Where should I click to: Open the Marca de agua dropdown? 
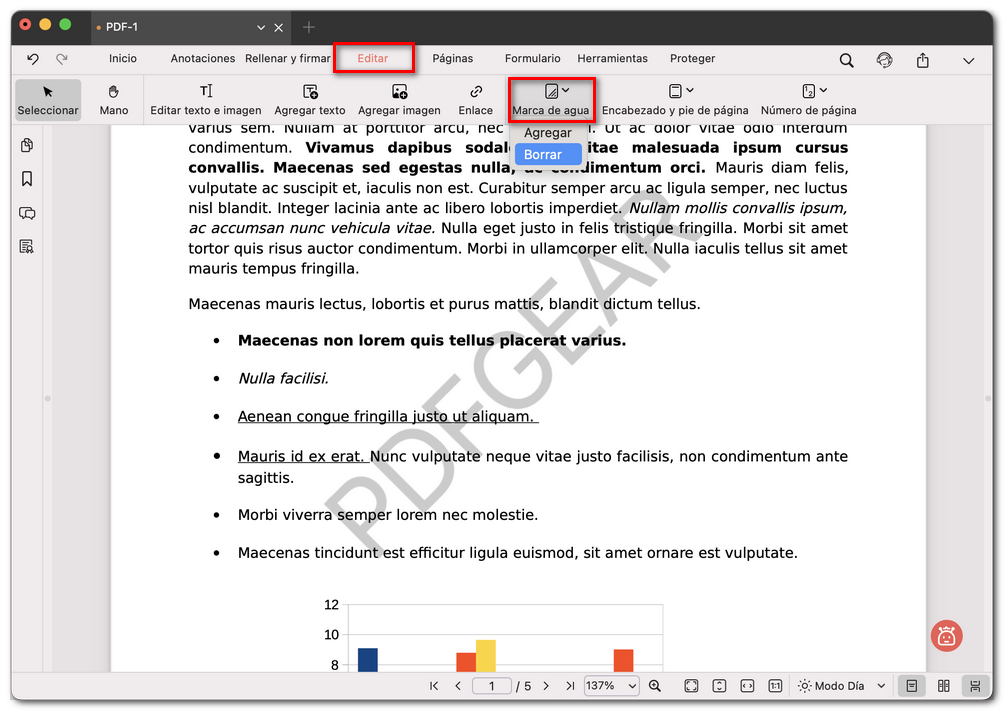pyautogui.click(x=551, y=99)
